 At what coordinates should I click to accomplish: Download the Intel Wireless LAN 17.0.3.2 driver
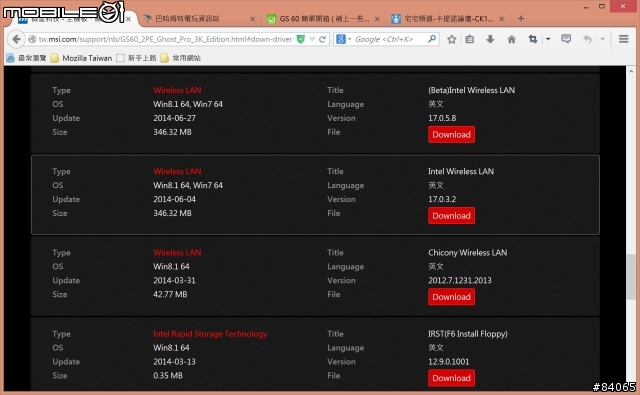pos(451,216)
